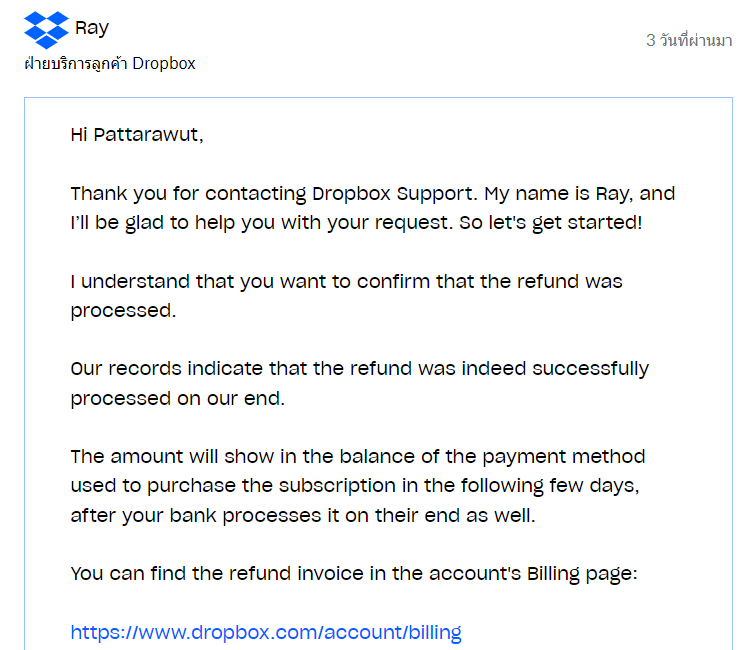
Task: Click the line about payment method balance
Action: click(358, 457)
